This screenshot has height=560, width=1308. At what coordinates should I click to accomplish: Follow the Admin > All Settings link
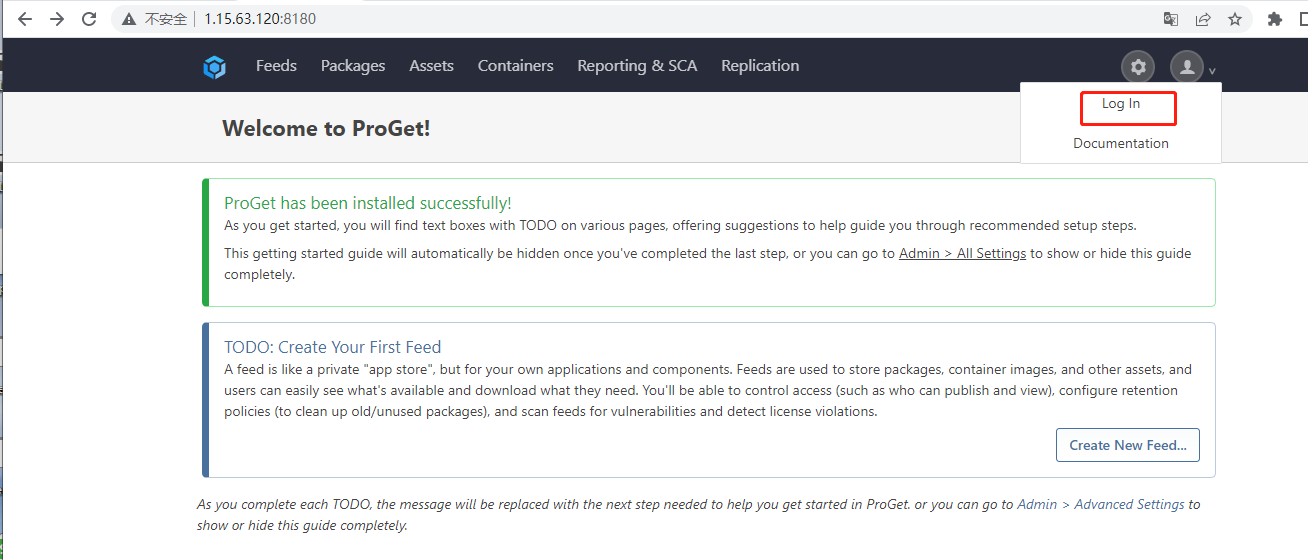[x=963, y=253]
